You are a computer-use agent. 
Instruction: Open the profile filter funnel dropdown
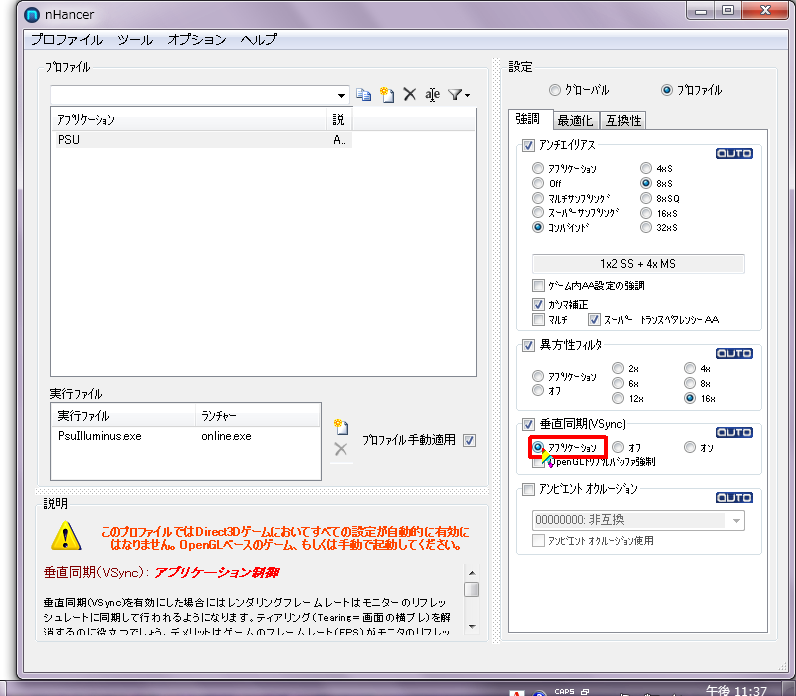pyautogui.click(x=459, y=94)
